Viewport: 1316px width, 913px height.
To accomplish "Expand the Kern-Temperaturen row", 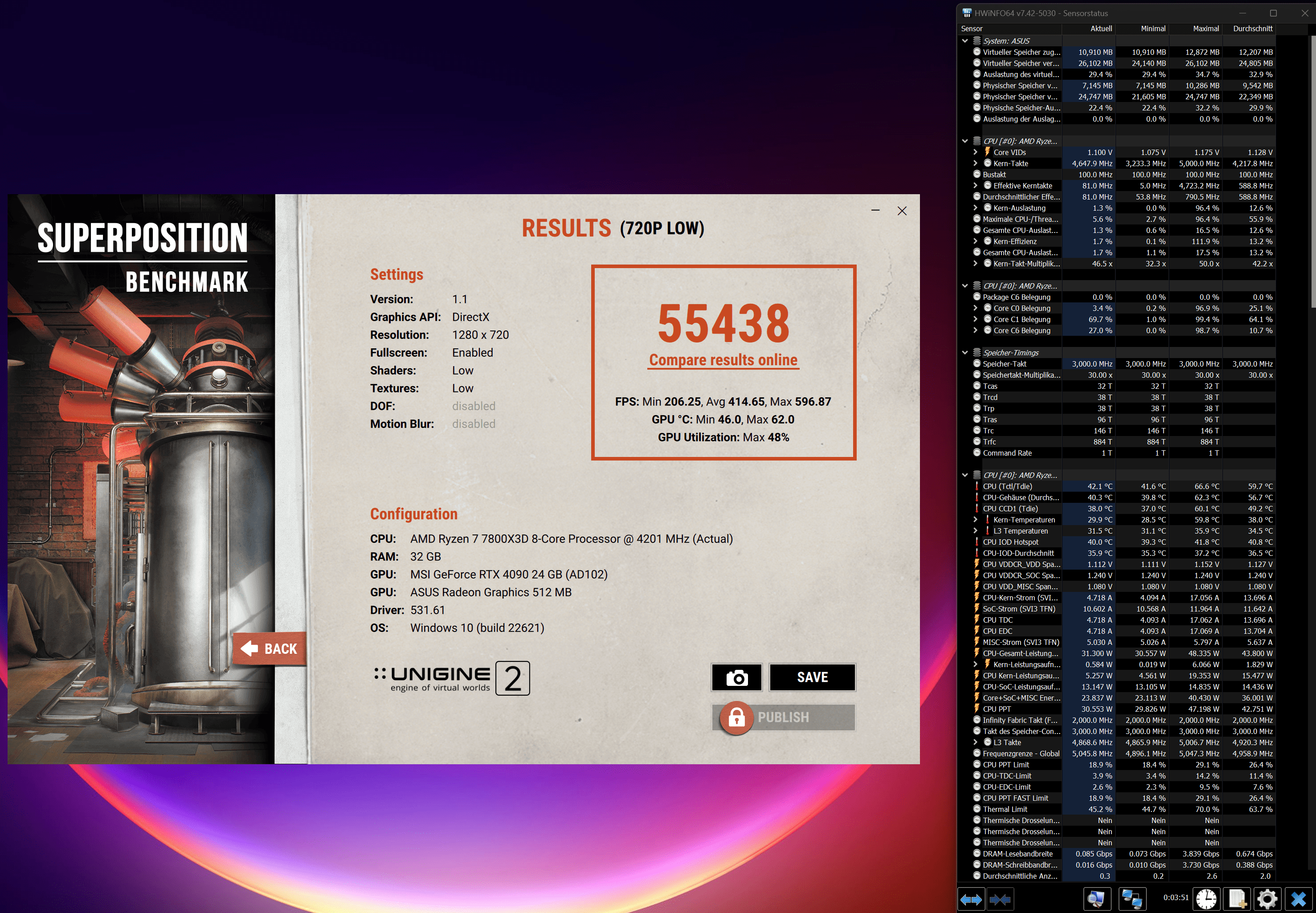I will [976, 519].
